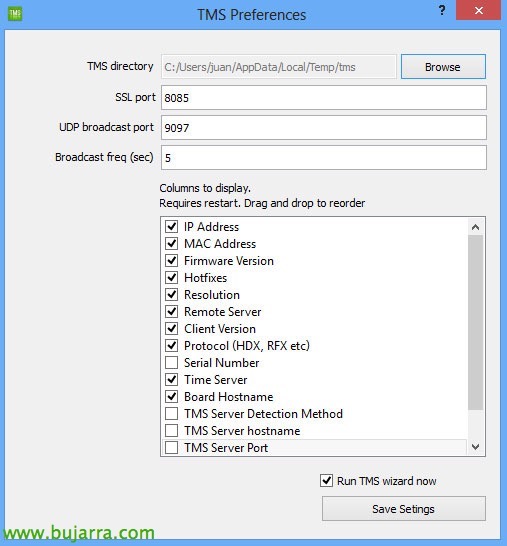
Task: Toggle Run TMS wizard now checkbox
Action: pyautogui.click(x=326, y=481)
